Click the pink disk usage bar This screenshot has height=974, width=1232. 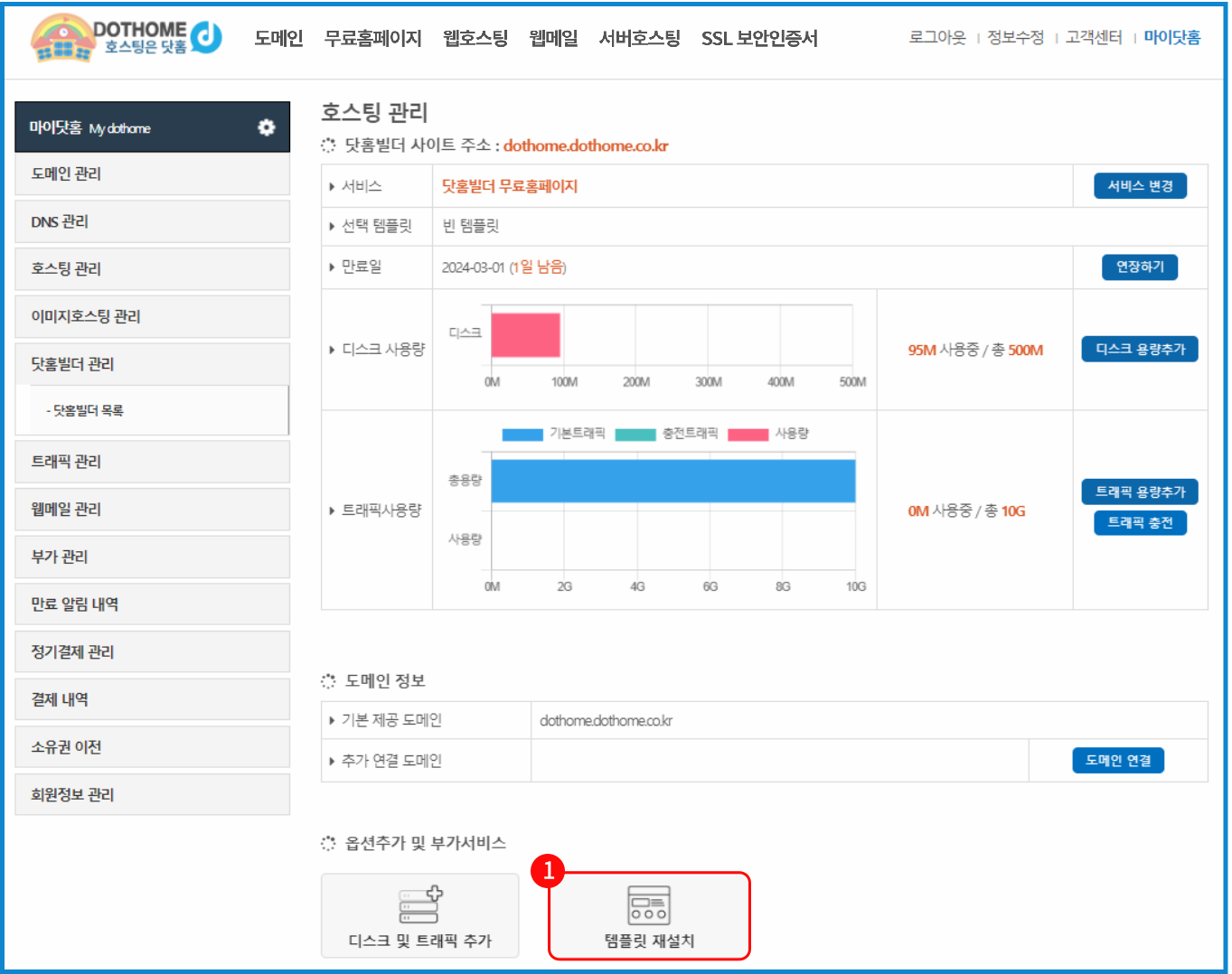tap(525, 335)
